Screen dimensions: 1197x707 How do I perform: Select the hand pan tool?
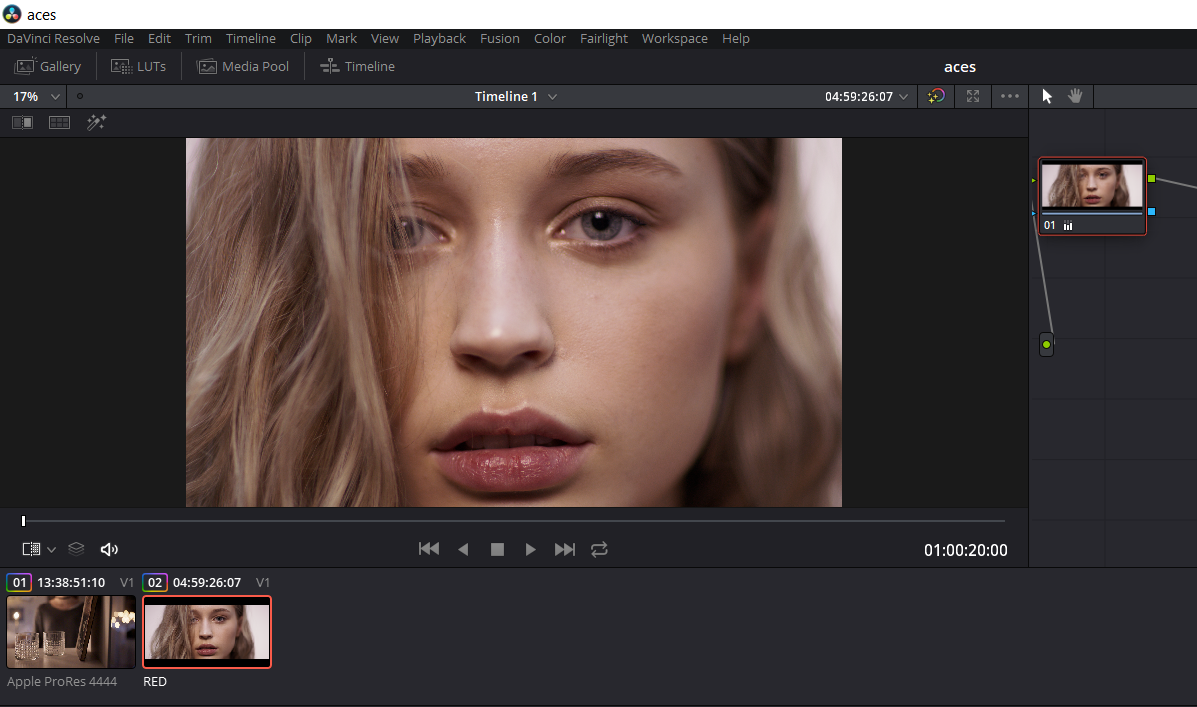(x=1075, y=96)
